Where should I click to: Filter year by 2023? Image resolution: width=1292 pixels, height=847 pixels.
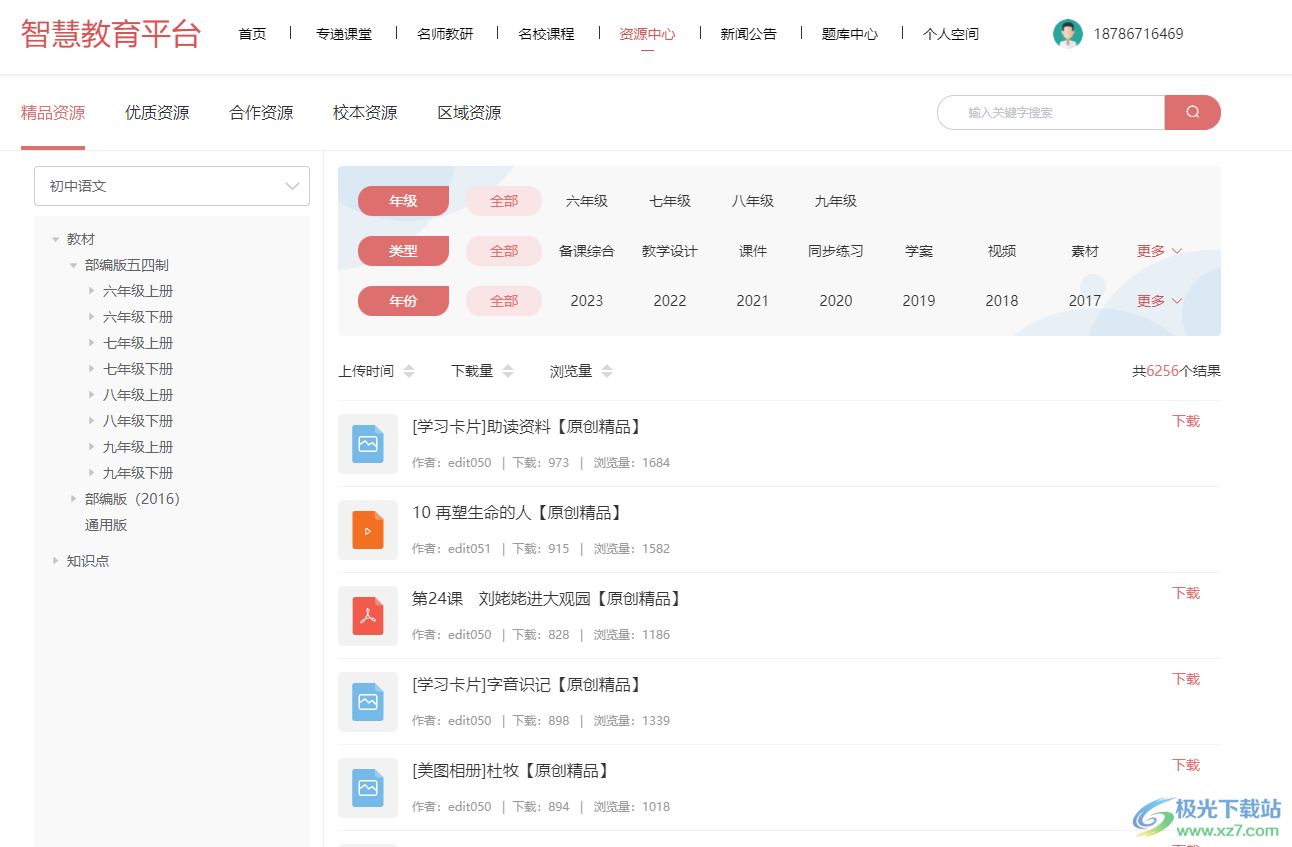coord(587,301)
